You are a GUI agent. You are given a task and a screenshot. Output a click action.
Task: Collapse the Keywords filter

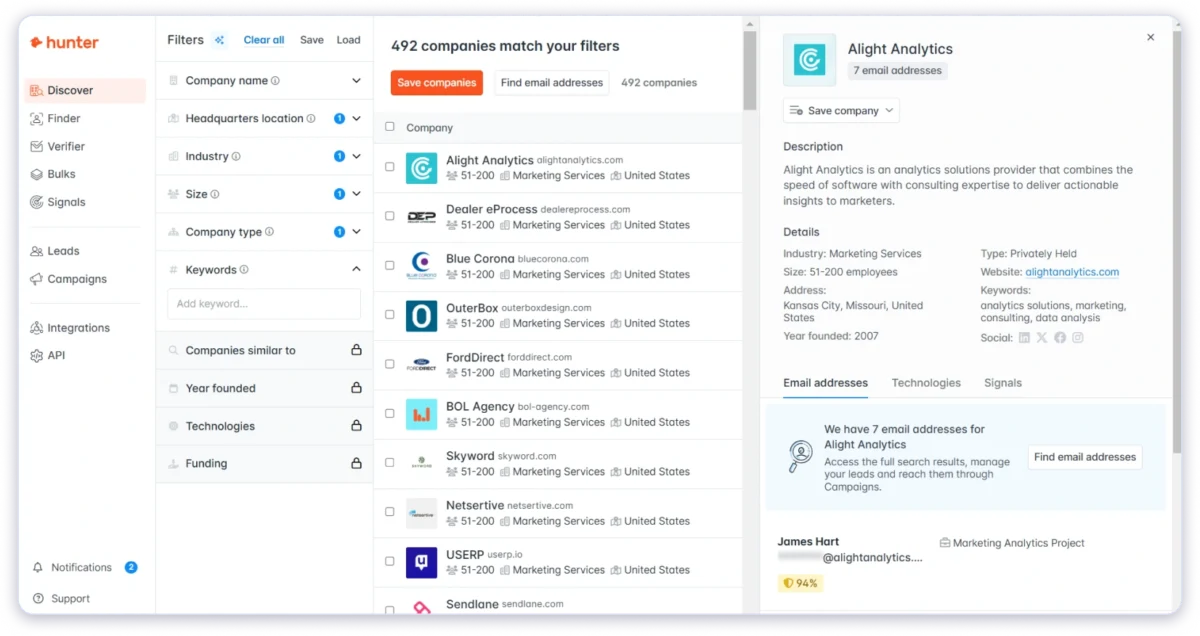pyautogui.click(x=357, y=269)
